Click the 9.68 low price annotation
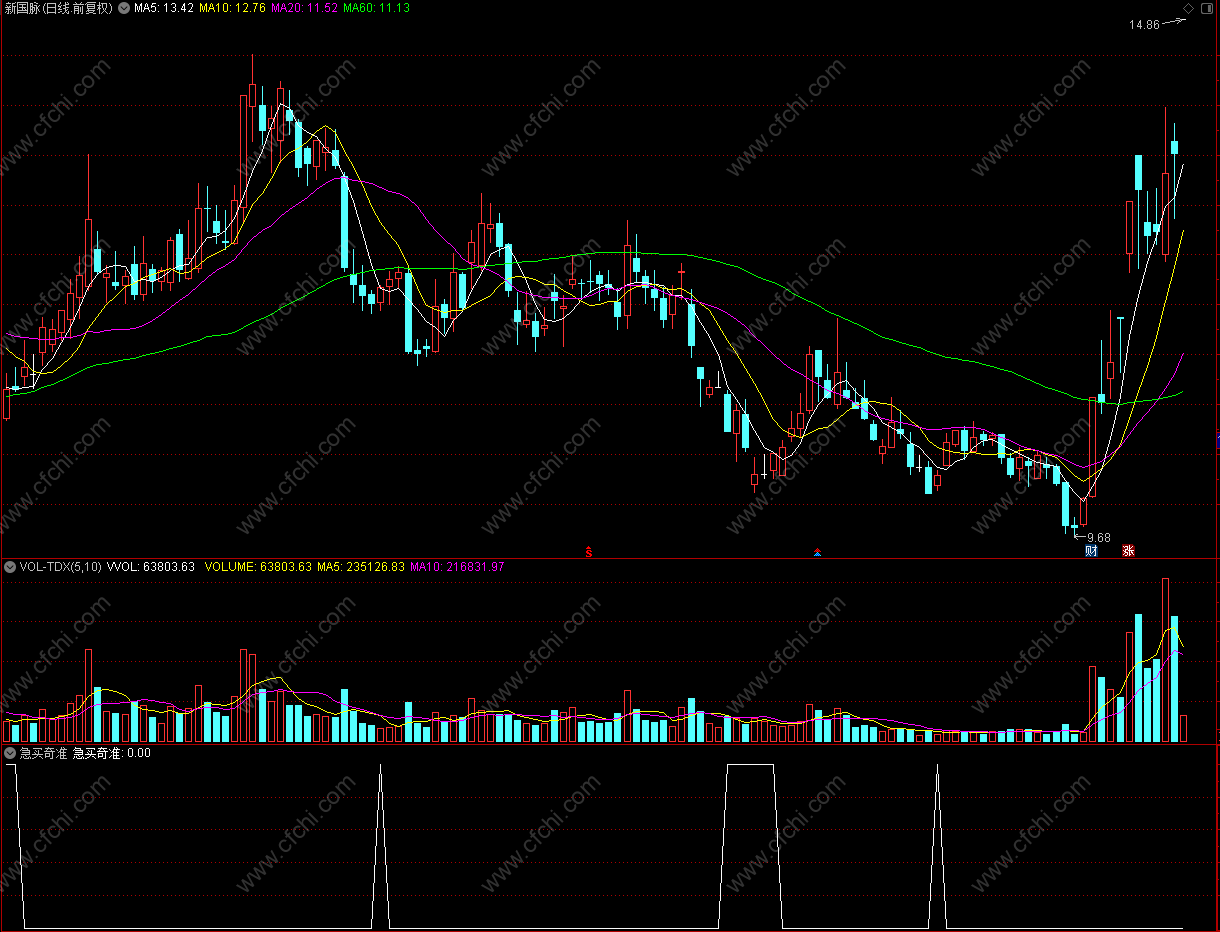Screen dimensions: 1220x932 1098,537
